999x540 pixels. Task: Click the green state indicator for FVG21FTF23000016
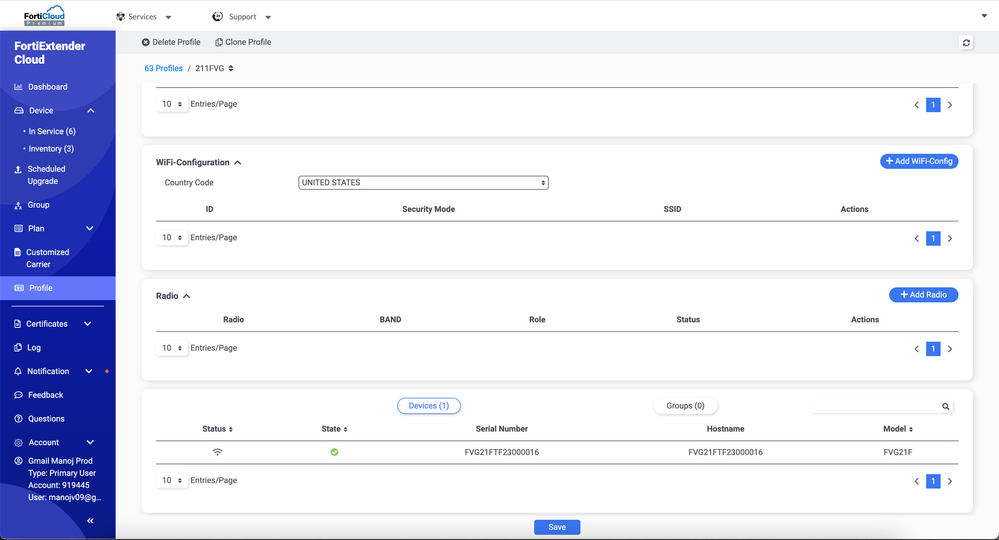point(334,452)
